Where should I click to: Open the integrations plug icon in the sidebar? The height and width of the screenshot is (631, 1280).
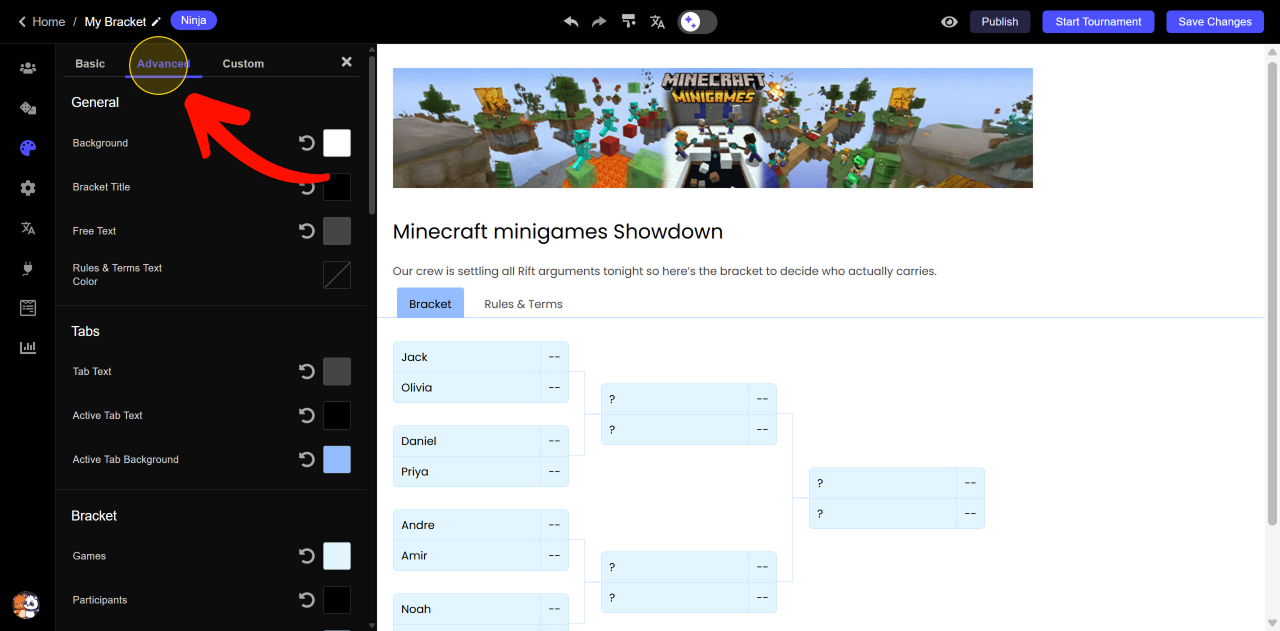click(28, 268)
